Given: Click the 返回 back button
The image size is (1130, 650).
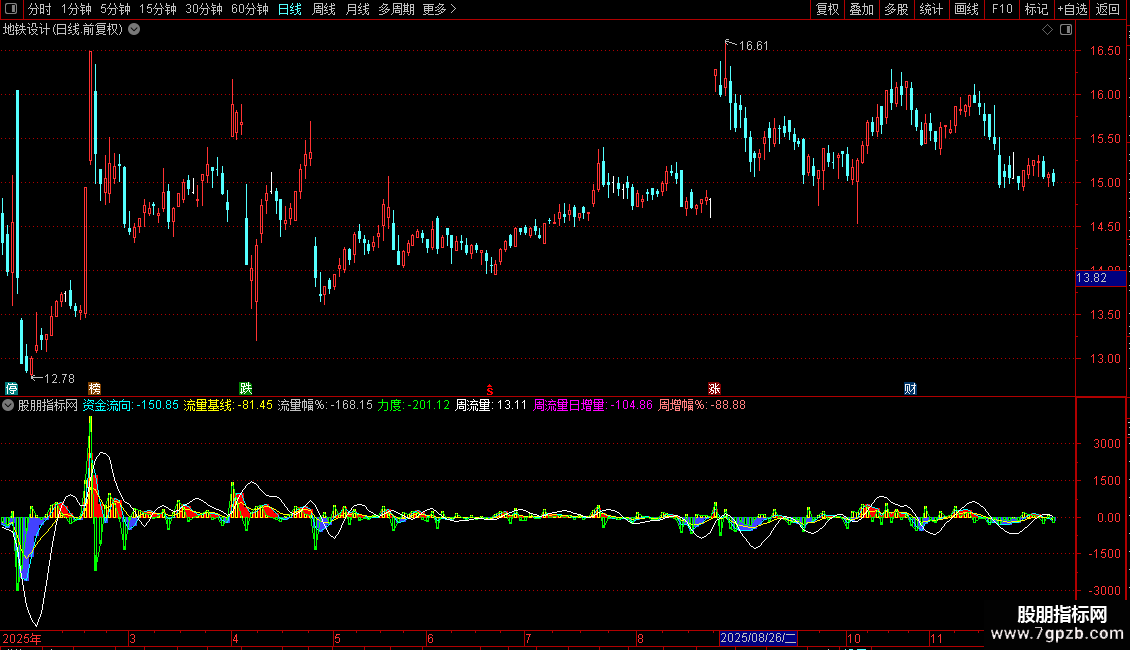Looking at the screenshot, I should coord(1108,9).
